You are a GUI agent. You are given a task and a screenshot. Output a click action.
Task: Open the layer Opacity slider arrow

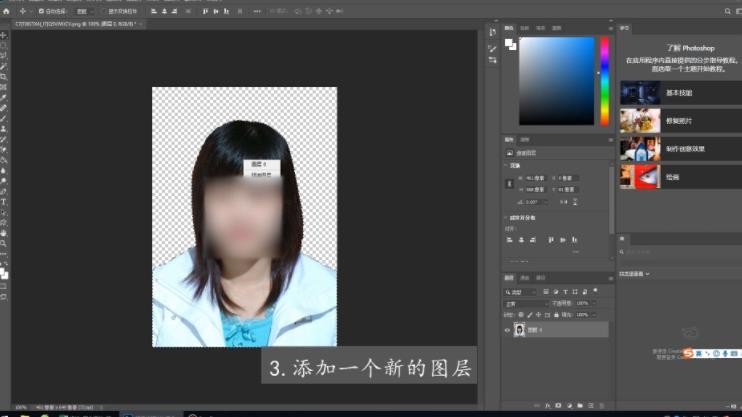tap(594, 303)
